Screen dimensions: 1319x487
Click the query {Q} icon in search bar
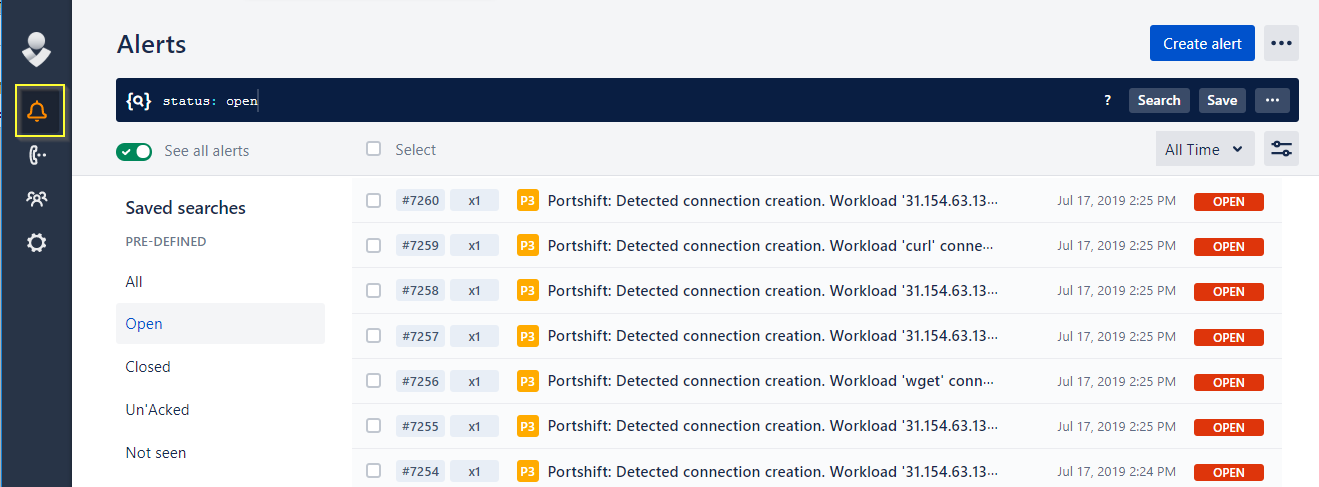pos(138,100)
